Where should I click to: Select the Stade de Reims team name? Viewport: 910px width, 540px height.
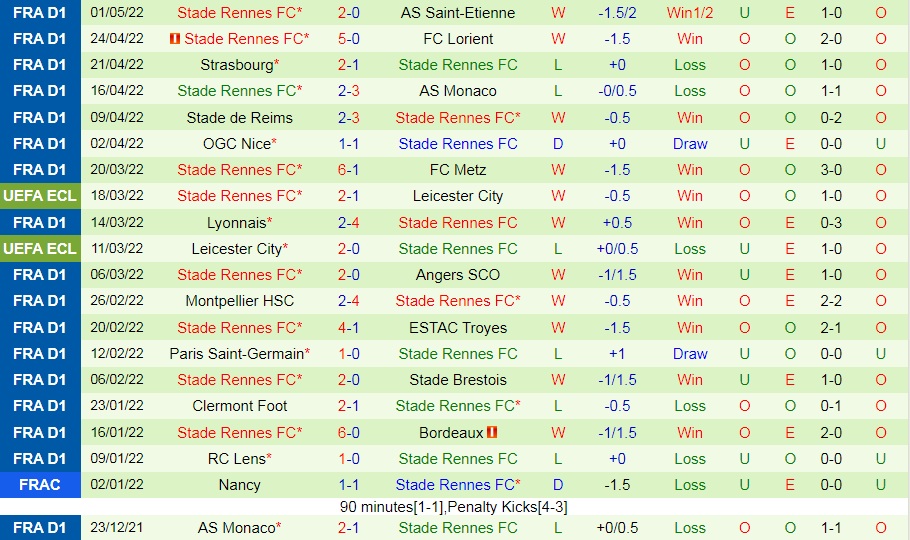pos(239,118)
